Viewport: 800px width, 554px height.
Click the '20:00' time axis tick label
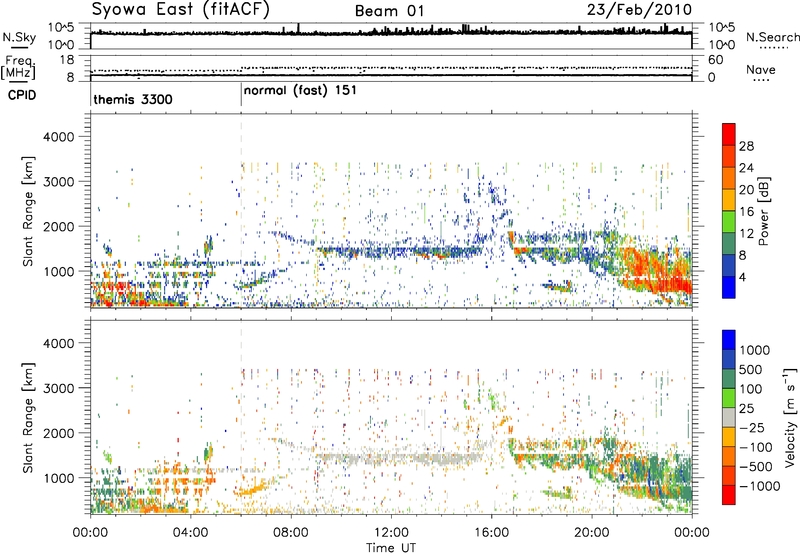point(591,533)
